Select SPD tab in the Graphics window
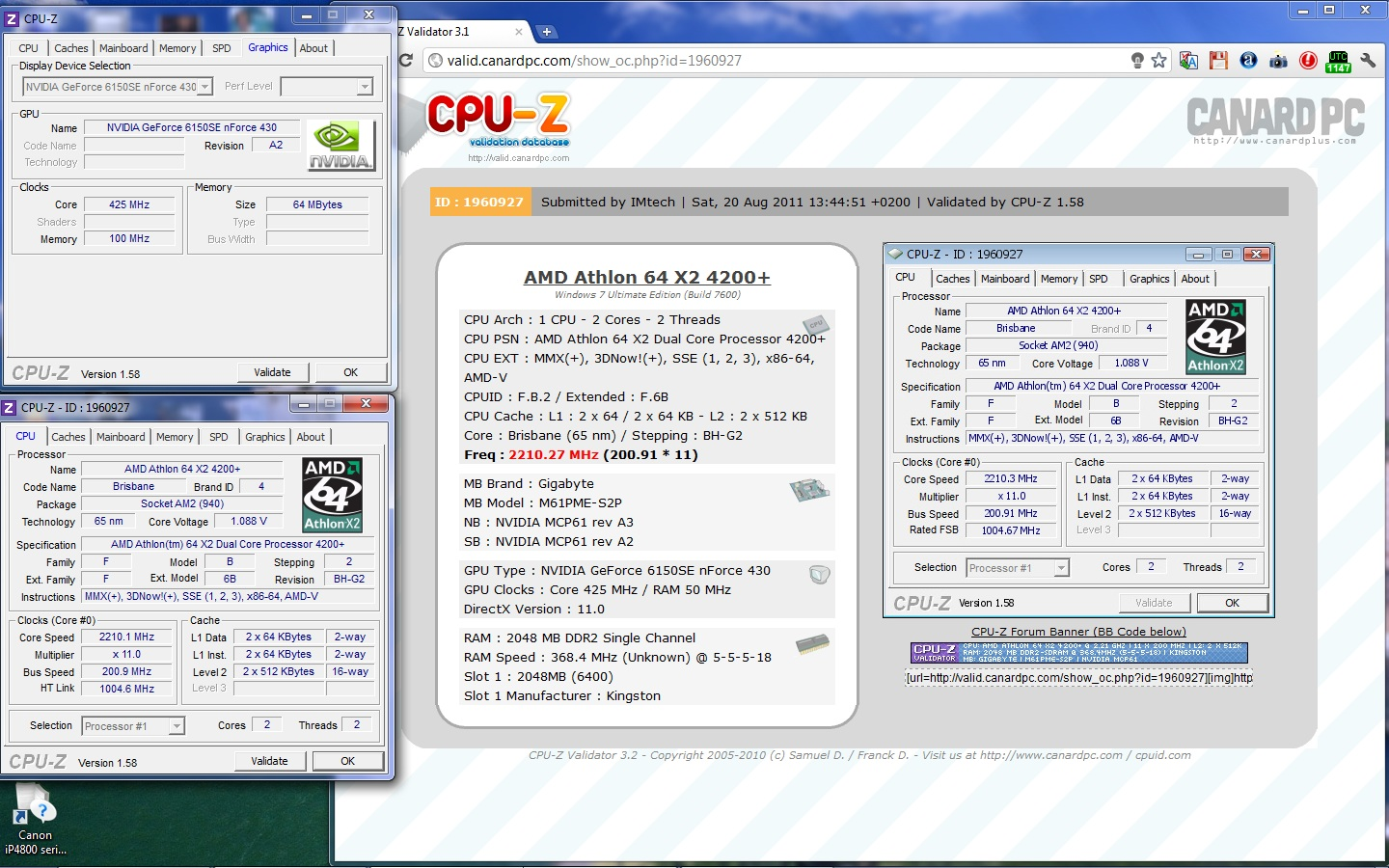 (x=222, y=48)
